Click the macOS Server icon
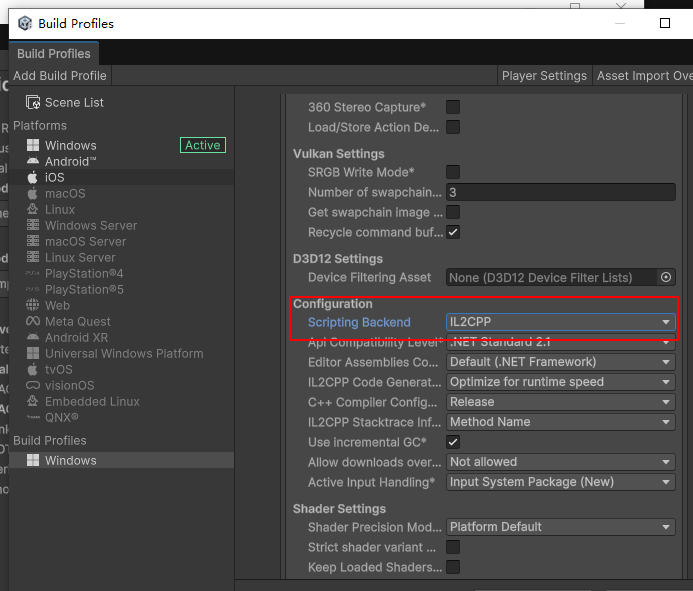This screenshot has height=591, width=693. point(33,241)
